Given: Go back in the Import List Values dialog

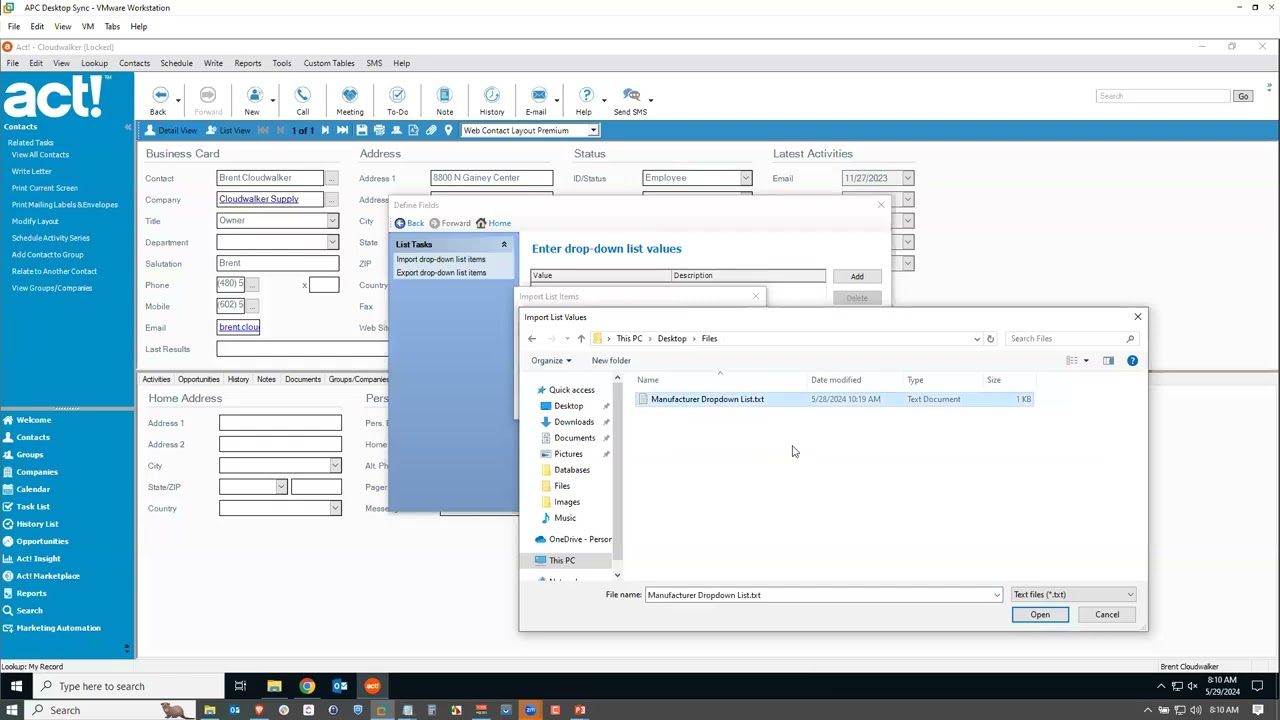Looking at the screenshot, I should click(x=532, y=339).
